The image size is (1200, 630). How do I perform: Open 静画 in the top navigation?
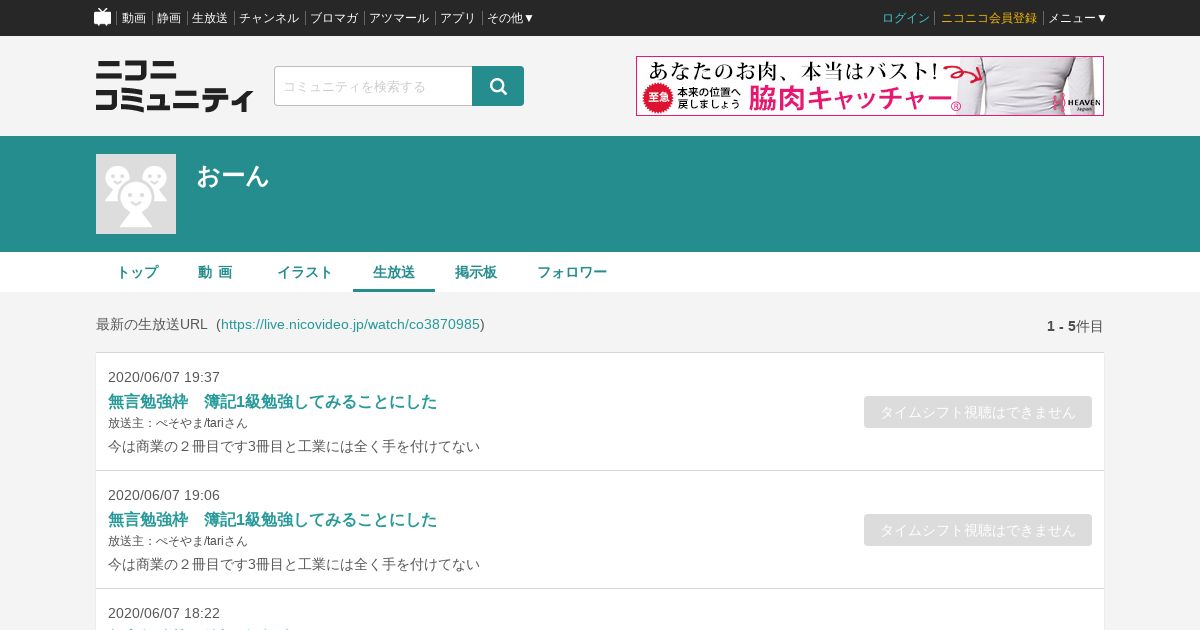tap(169, 18)
